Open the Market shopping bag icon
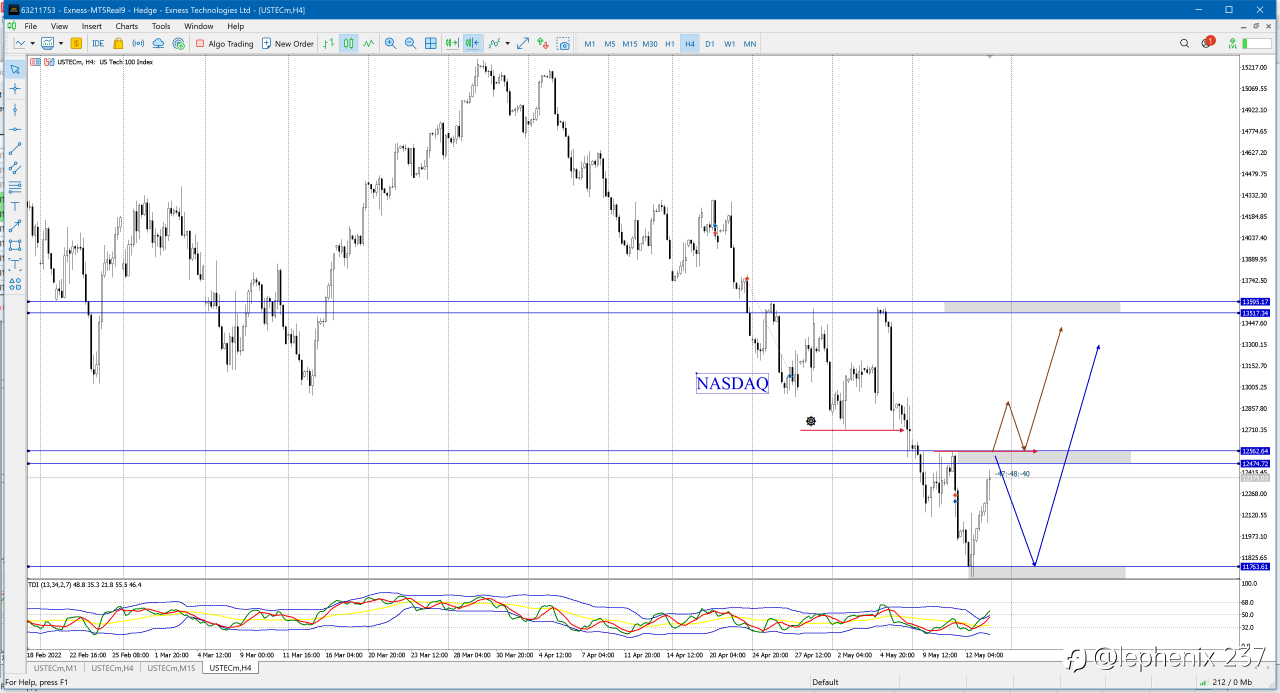This screenshot has height=693, width=1280. coord(118,44)
